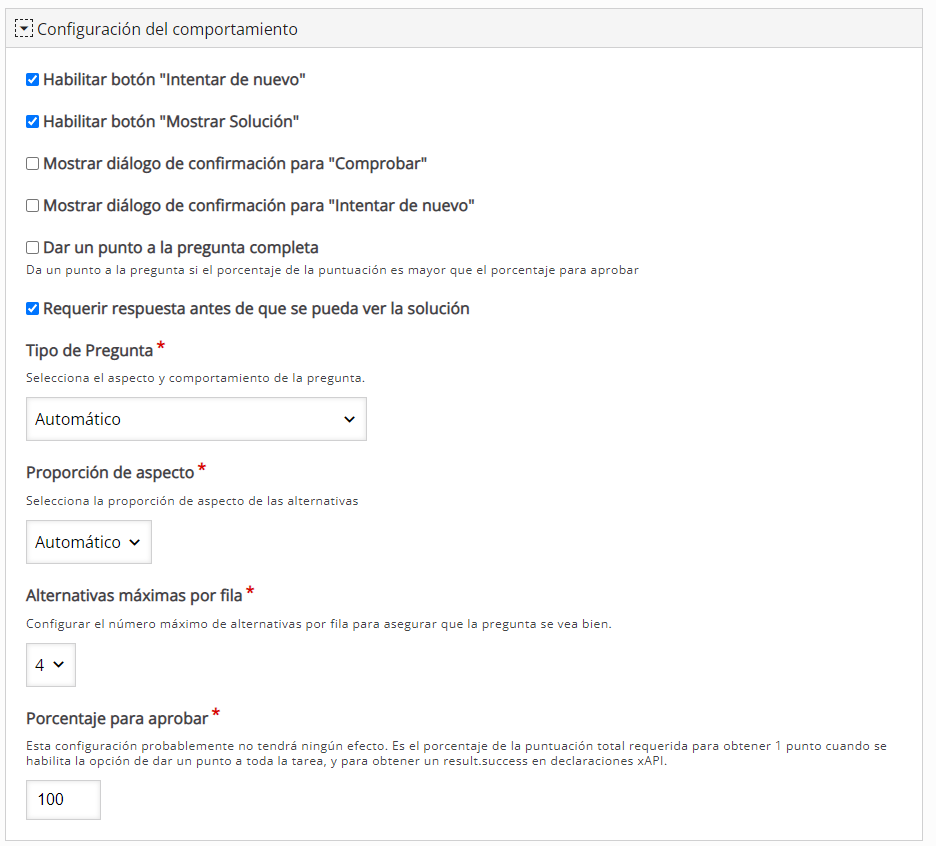This screenshot has height=846, width=936.
Task: Click the Configuración del comportamiento header title
Action: [167, 29]
